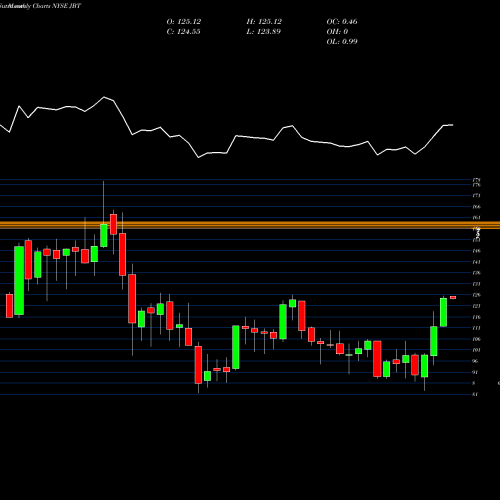Click the 91 price axis label
This screenshot has width=500, height=500.
(x=475, y=372)
